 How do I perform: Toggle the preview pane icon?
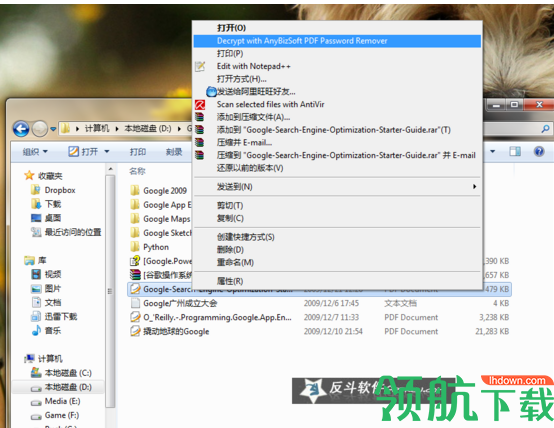[x=515, y=152]
